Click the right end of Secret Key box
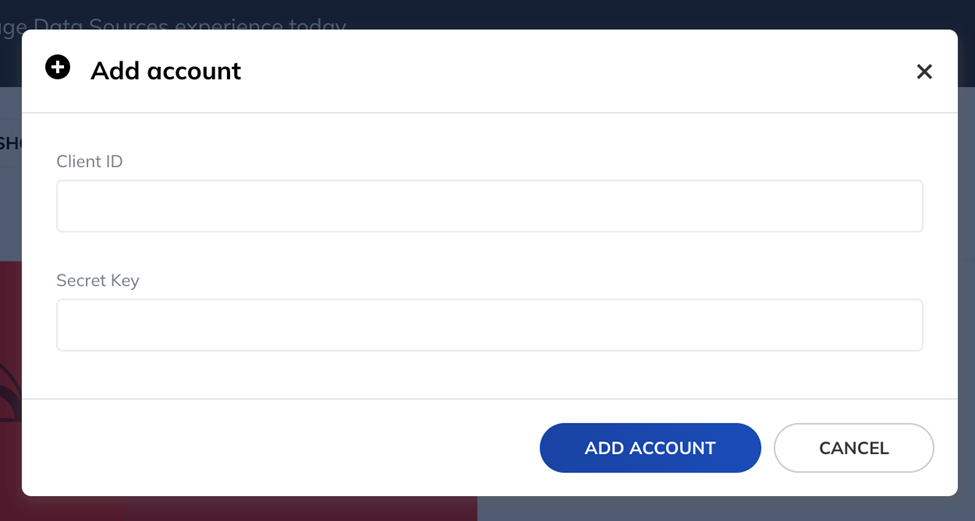 pos(895,325)
